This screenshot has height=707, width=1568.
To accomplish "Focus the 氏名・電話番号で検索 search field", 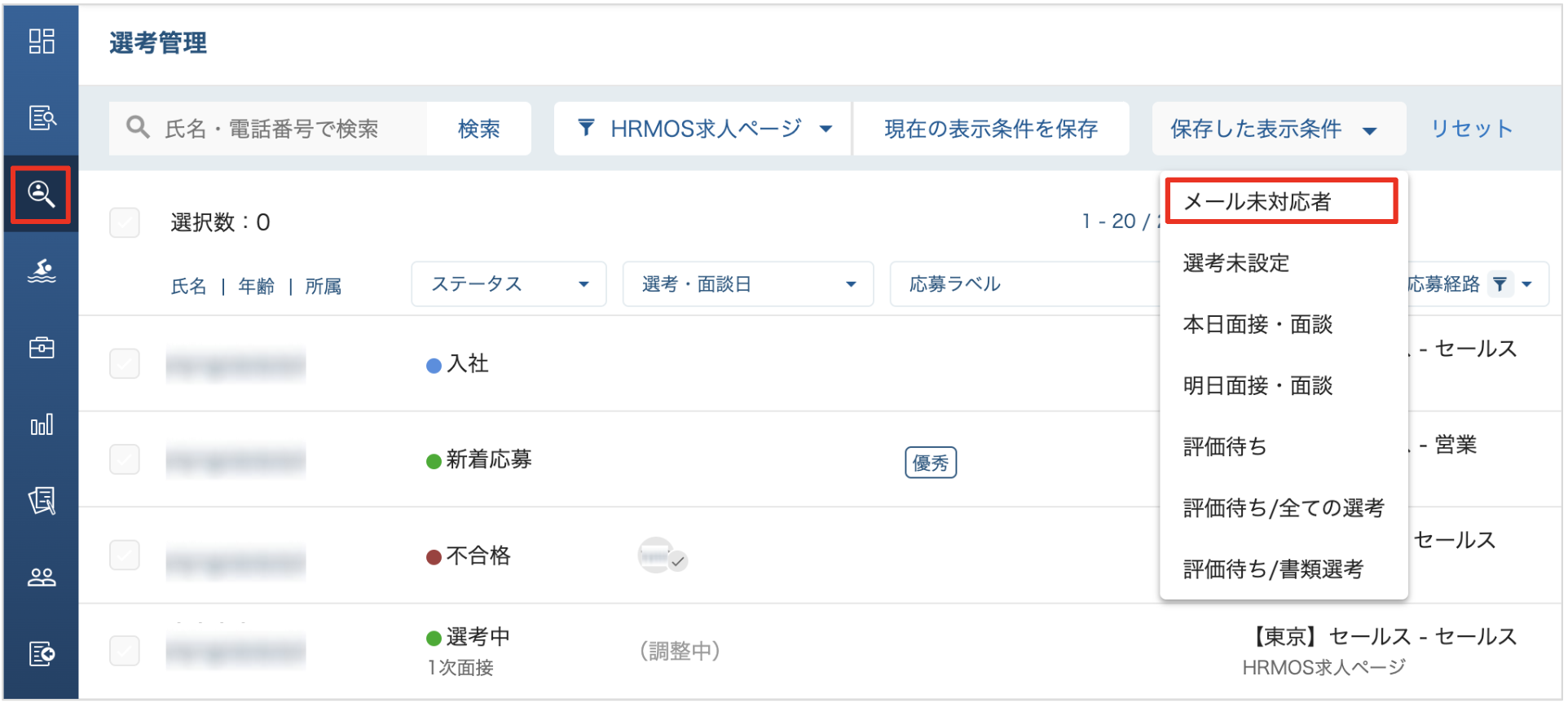I will point(268,129).
